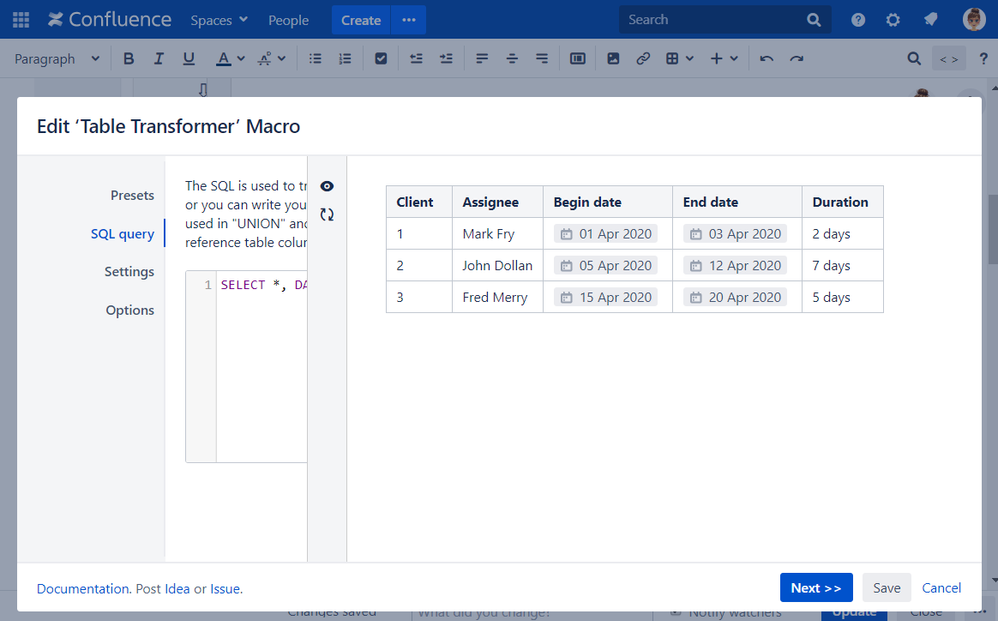Image resolution: width=998 pixels, height=621 pixels.
Task: Click the undo arrow
Action: 766,59
